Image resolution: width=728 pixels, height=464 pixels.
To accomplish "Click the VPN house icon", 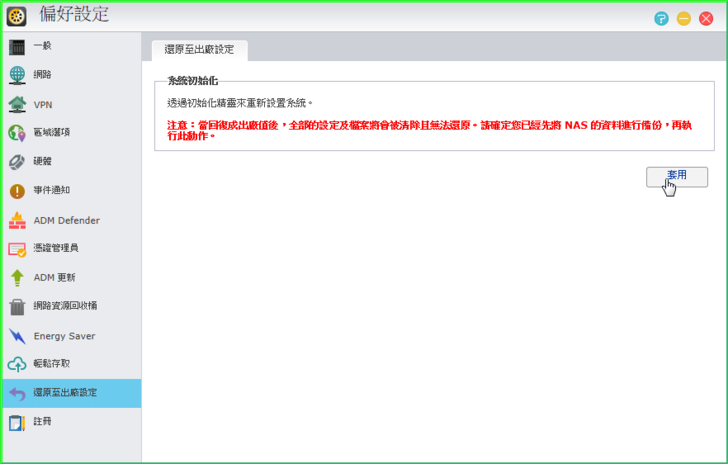I will 17,104.
